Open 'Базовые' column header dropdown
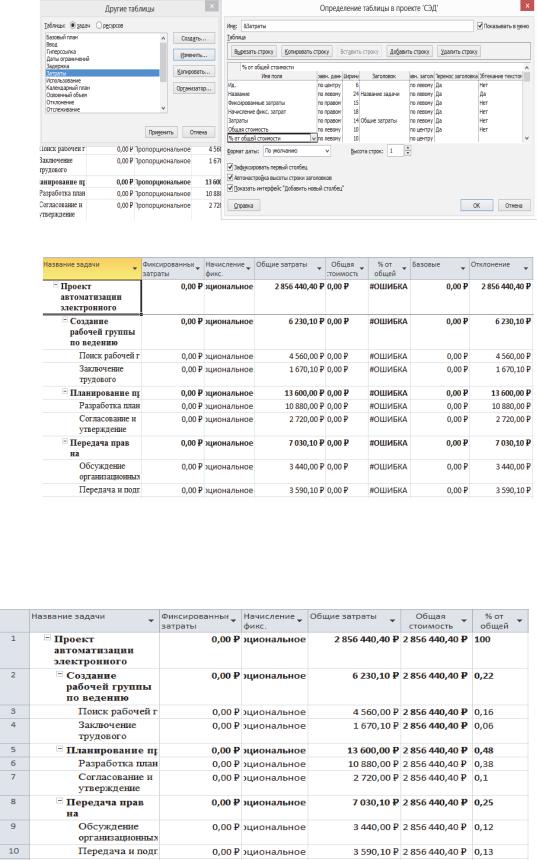 coord(462,268)
